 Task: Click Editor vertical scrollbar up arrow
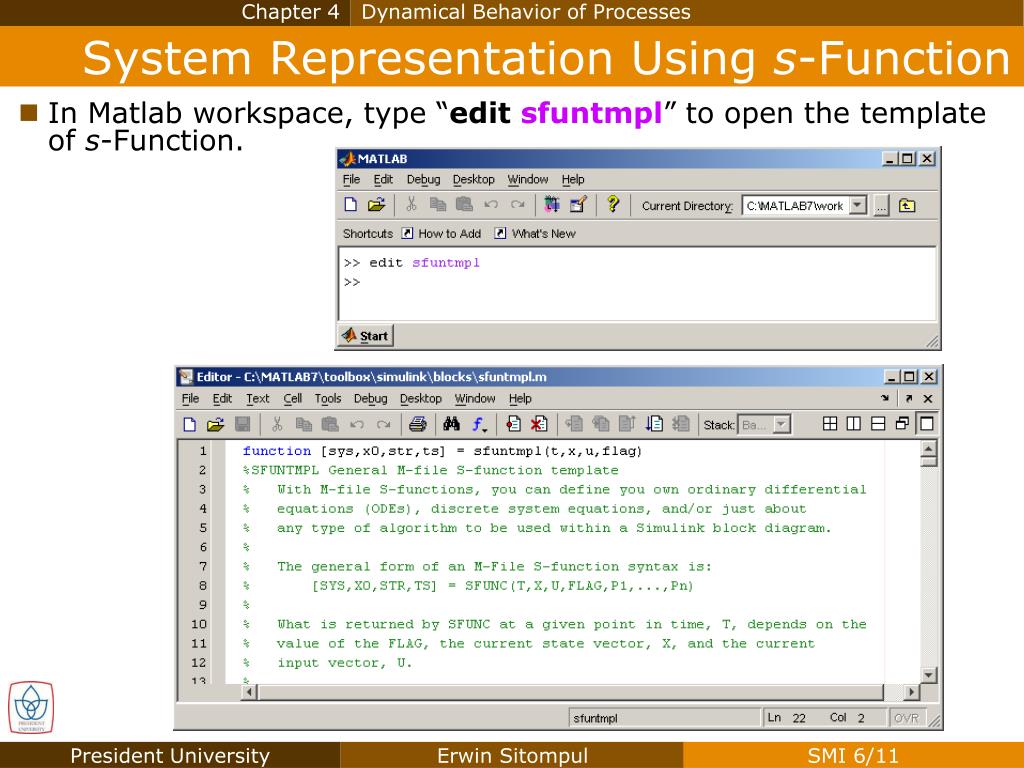coord(929,448)
